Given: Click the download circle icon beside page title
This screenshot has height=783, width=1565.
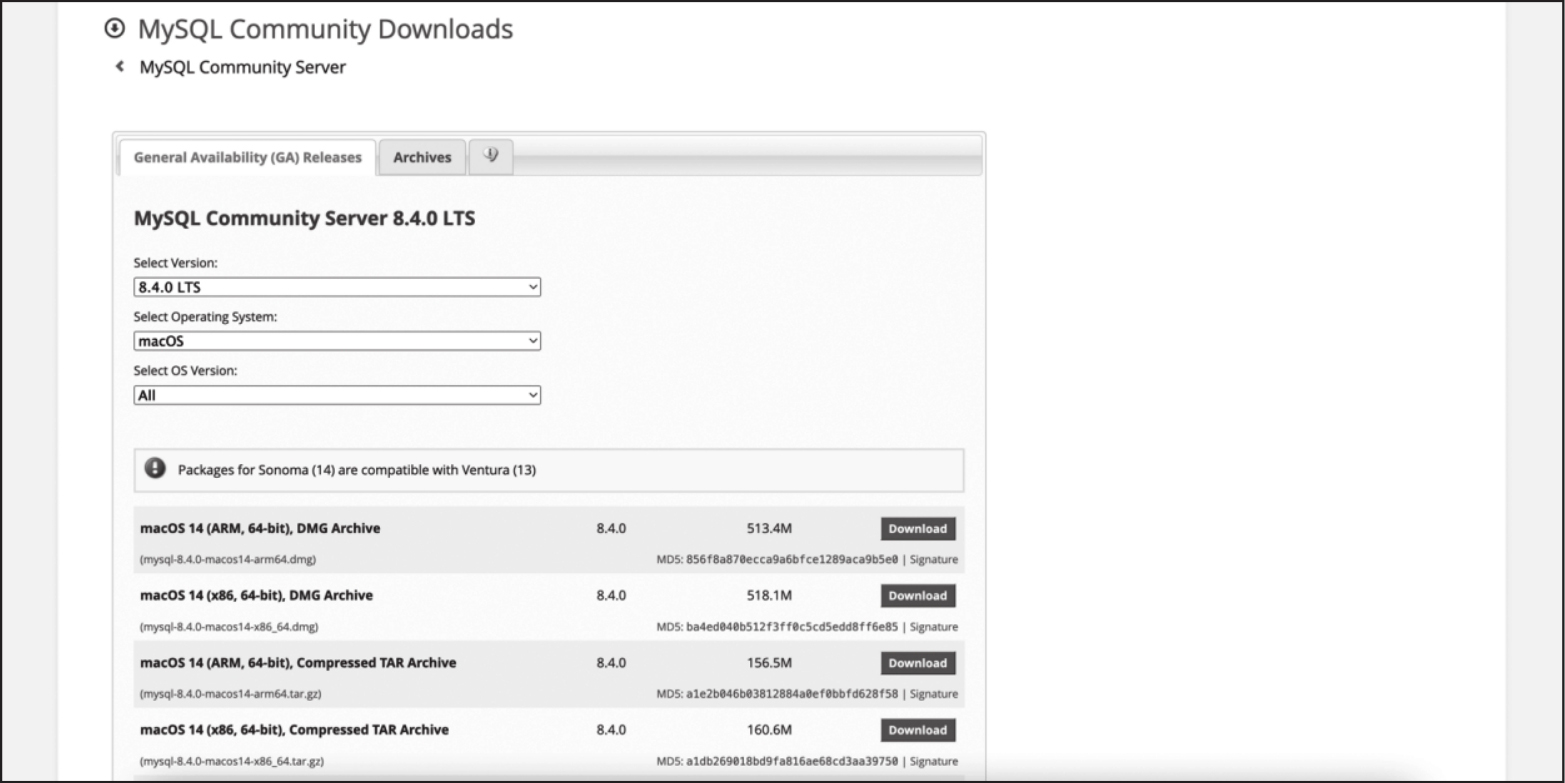Looking at the screenshot, I should tap(116, 29).
